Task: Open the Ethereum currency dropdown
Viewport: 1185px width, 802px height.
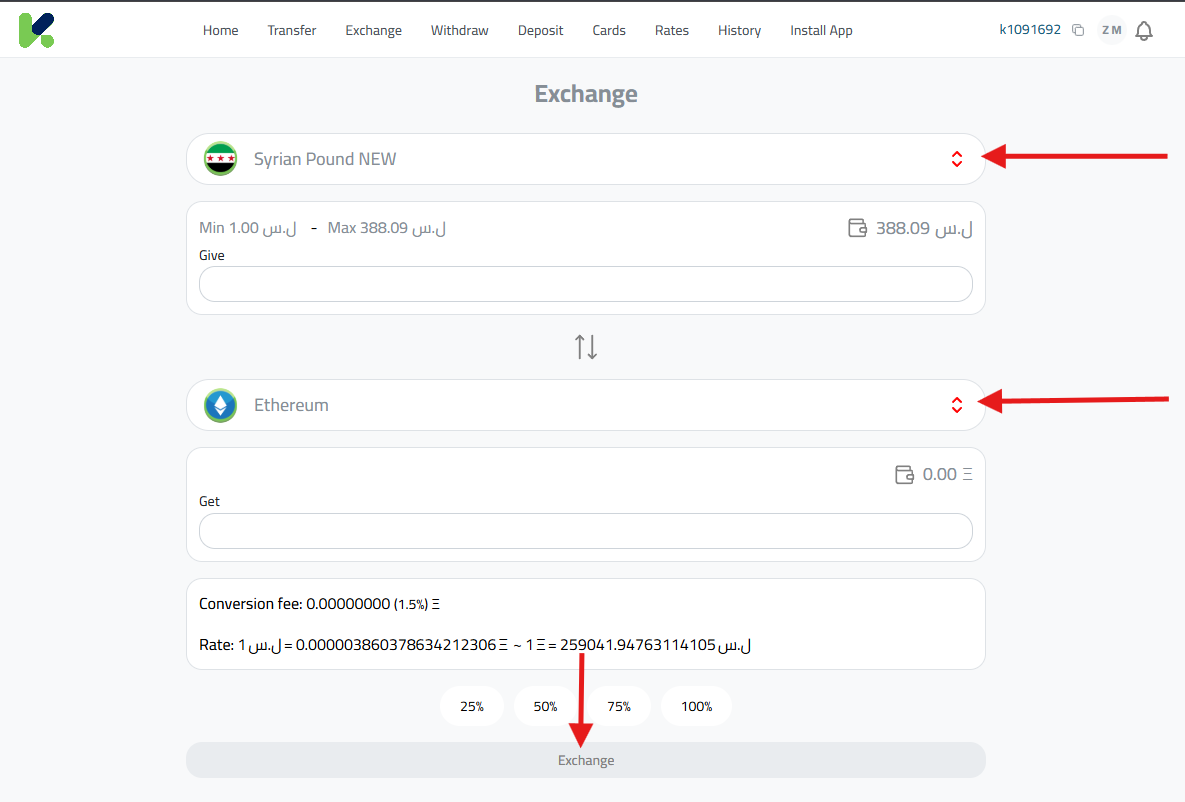Action: coord(585,404)
